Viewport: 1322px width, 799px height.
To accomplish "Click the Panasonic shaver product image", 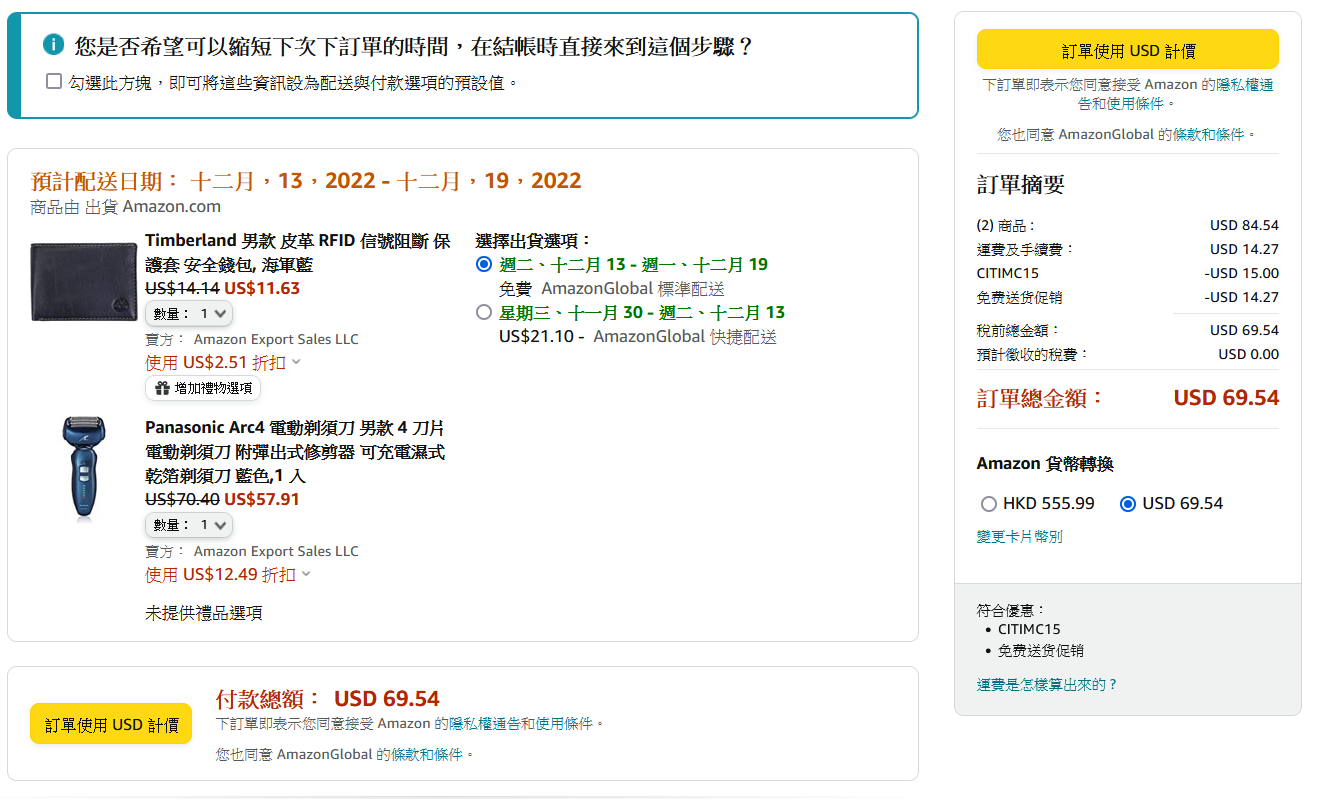I will point(84,467).
